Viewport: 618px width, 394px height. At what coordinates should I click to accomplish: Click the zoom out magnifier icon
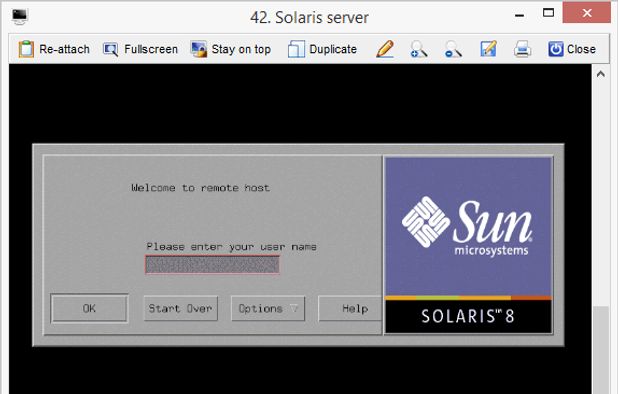pos(453,49)
